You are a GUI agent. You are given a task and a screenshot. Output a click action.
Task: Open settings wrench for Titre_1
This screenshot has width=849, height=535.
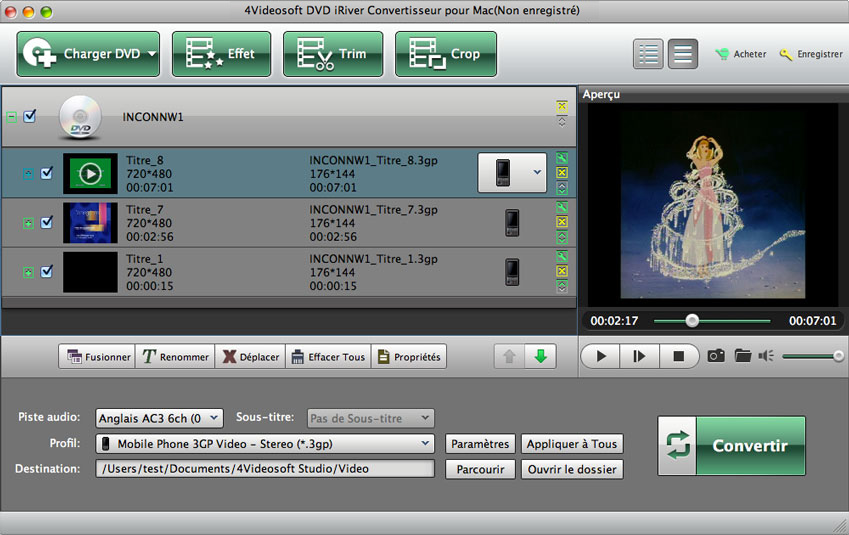point(562,256)
